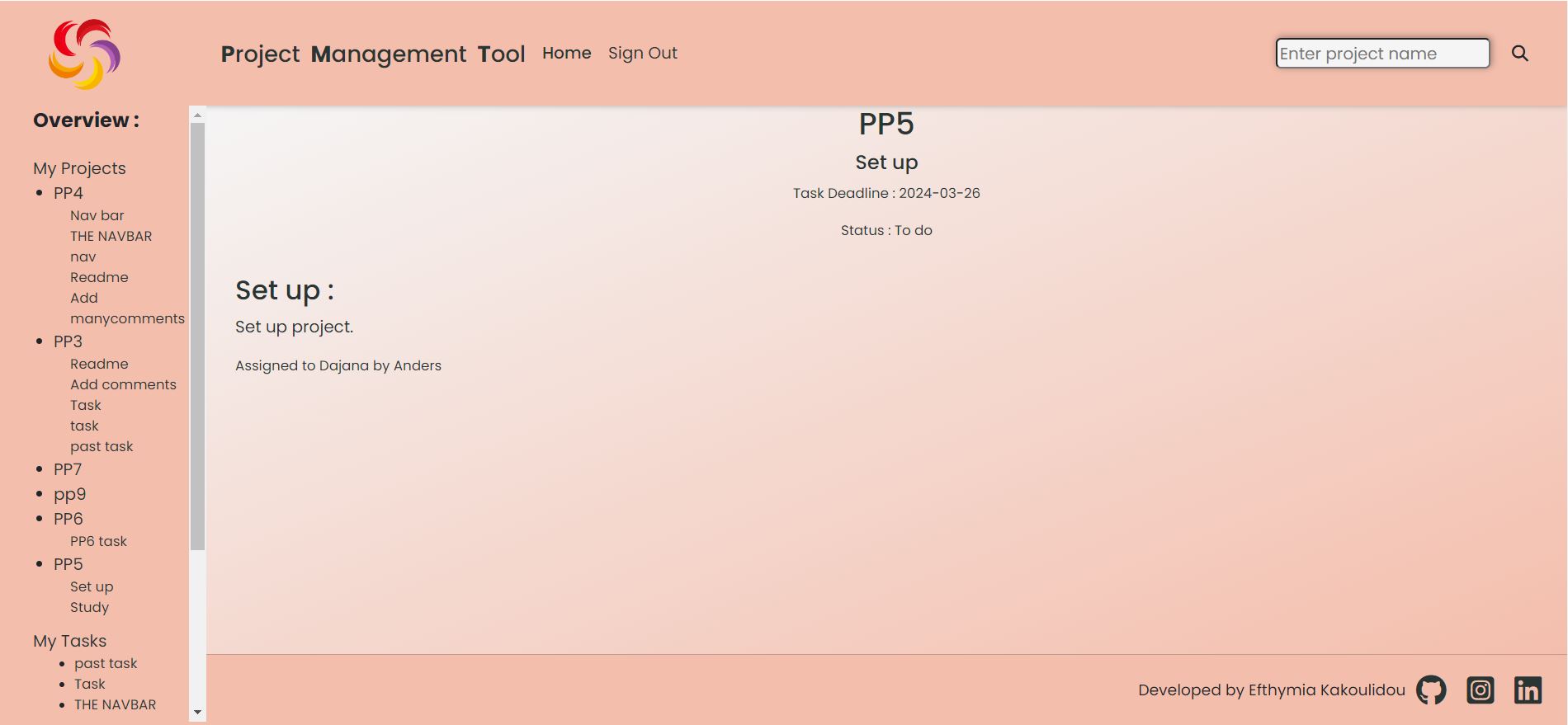
Task: Open past task under My Tasks
Action: pyautogui.click(x=106, y=663)
